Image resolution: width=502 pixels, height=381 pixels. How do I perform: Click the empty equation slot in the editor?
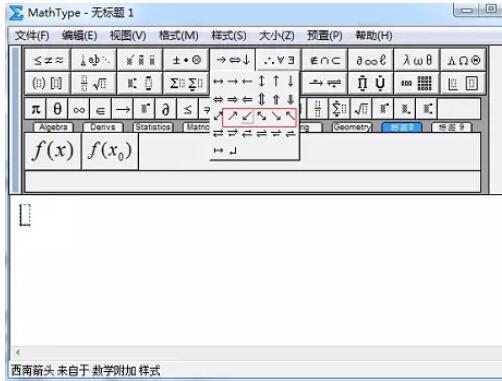pos(25,215)
